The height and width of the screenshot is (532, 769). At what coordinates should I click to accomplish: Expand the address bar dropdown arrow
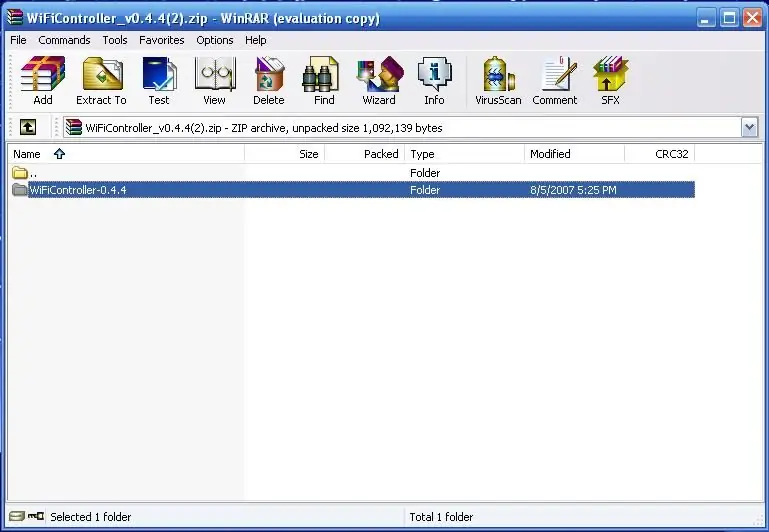749,128
